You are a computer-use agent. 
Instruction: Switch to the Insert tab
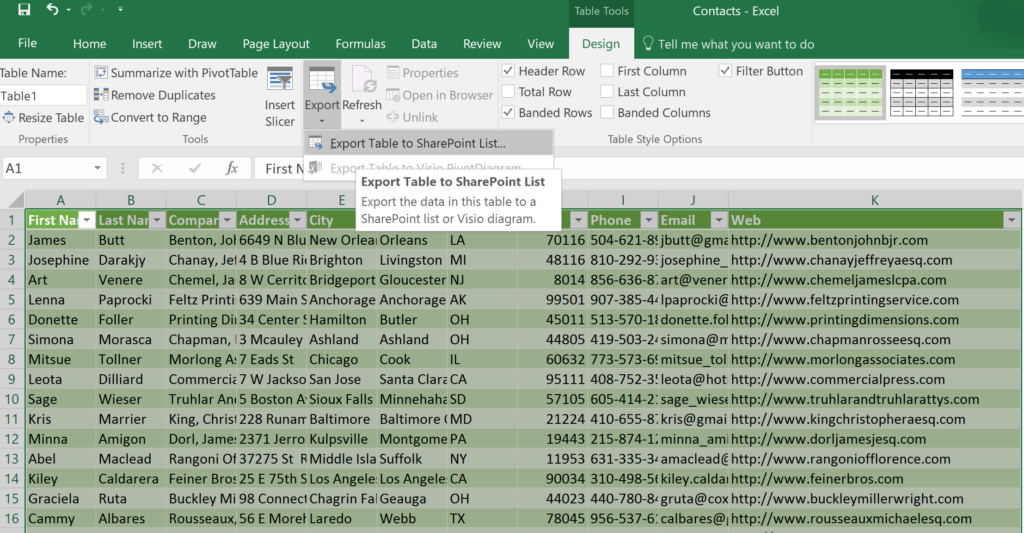tap(147, 44)
